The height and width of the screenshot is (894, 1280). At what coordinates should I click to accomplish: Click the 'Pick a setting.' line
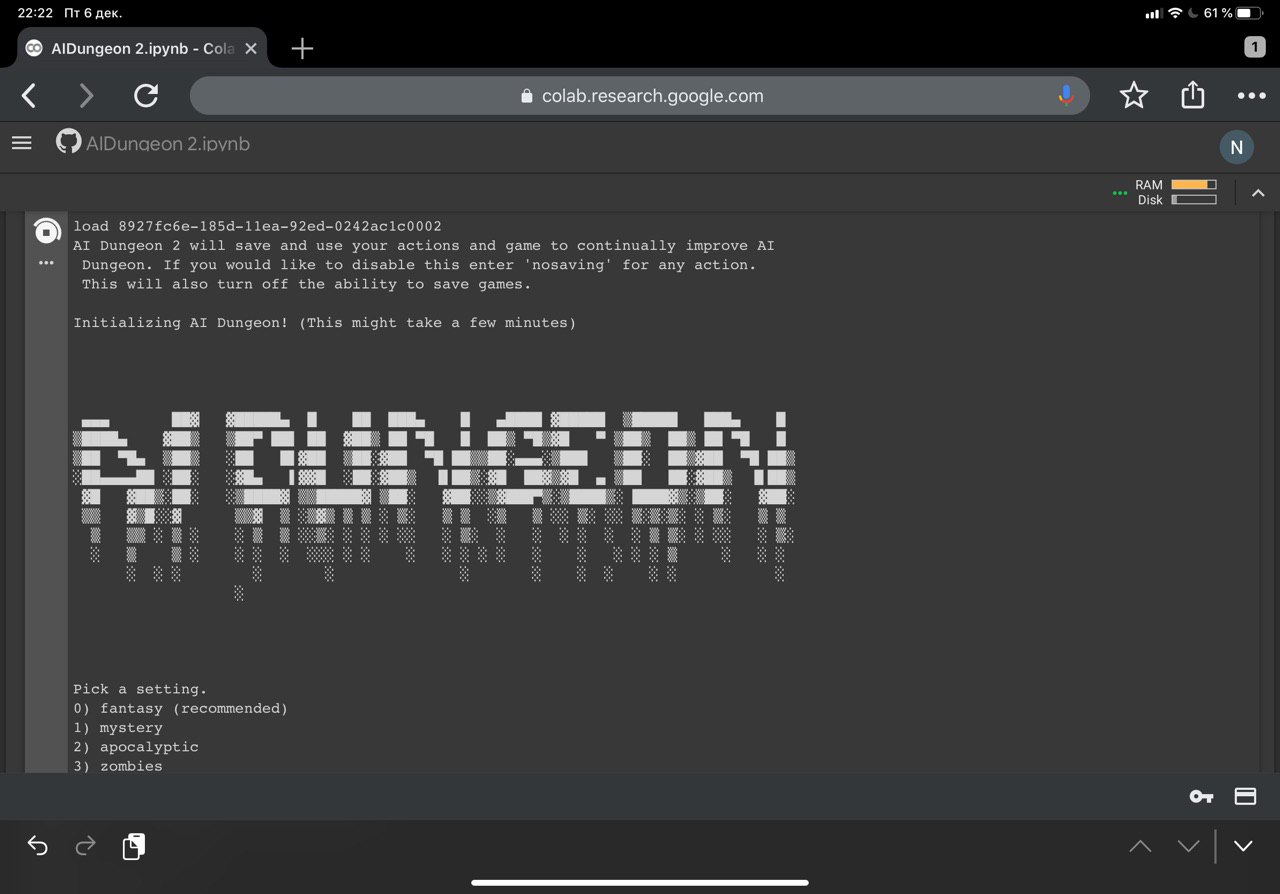(x=140, y=689)
